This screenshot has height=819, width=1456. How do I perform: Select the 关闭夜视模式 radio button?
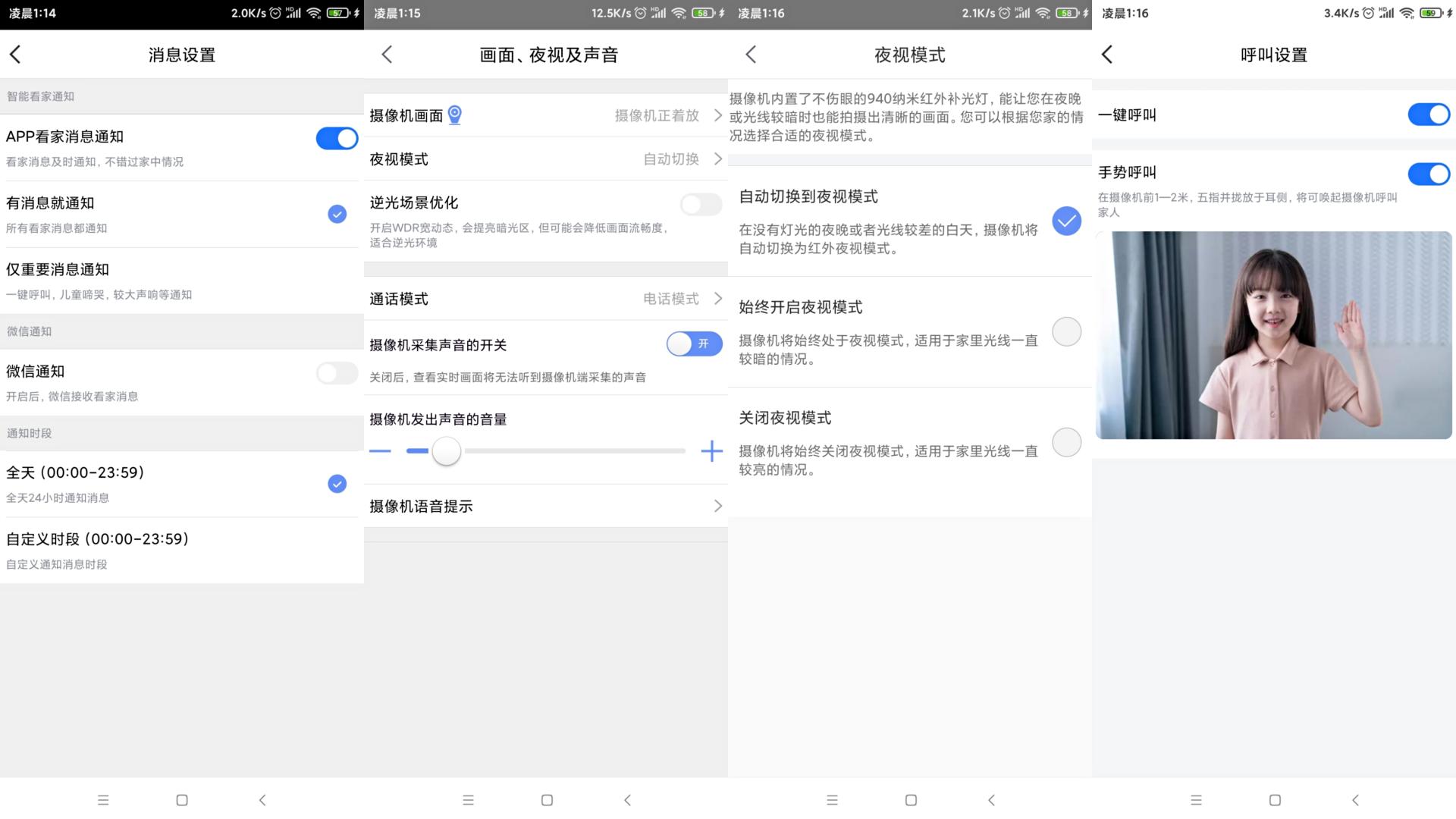(x=1065, y=442)
